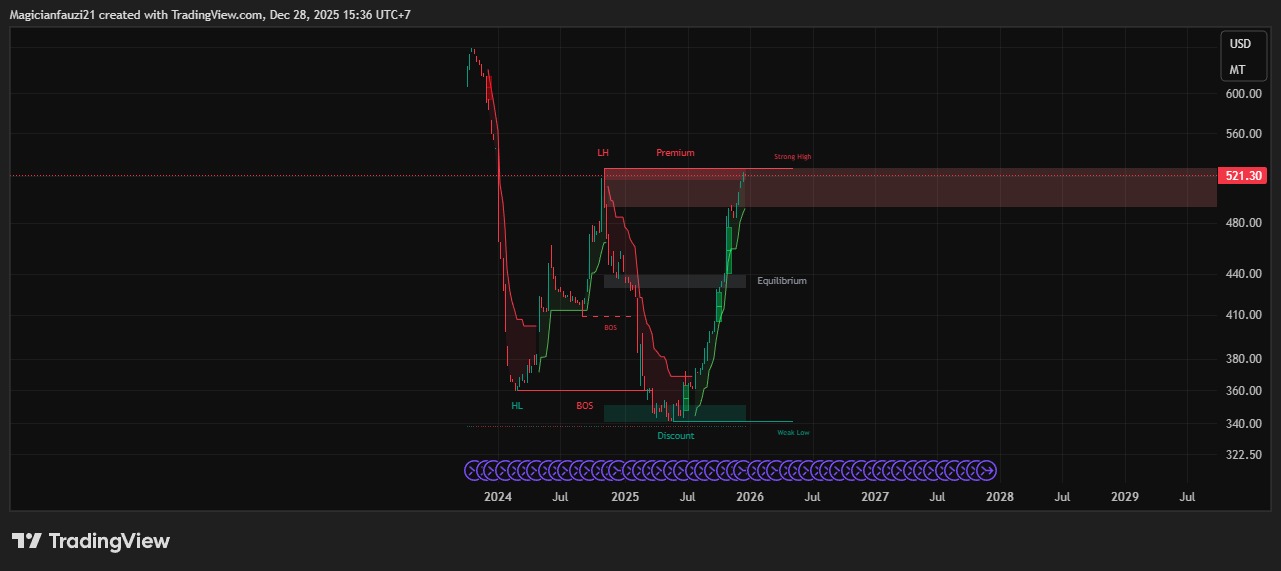Click the Strong High label
1281x571 pixels.
(x=793, y=157)
